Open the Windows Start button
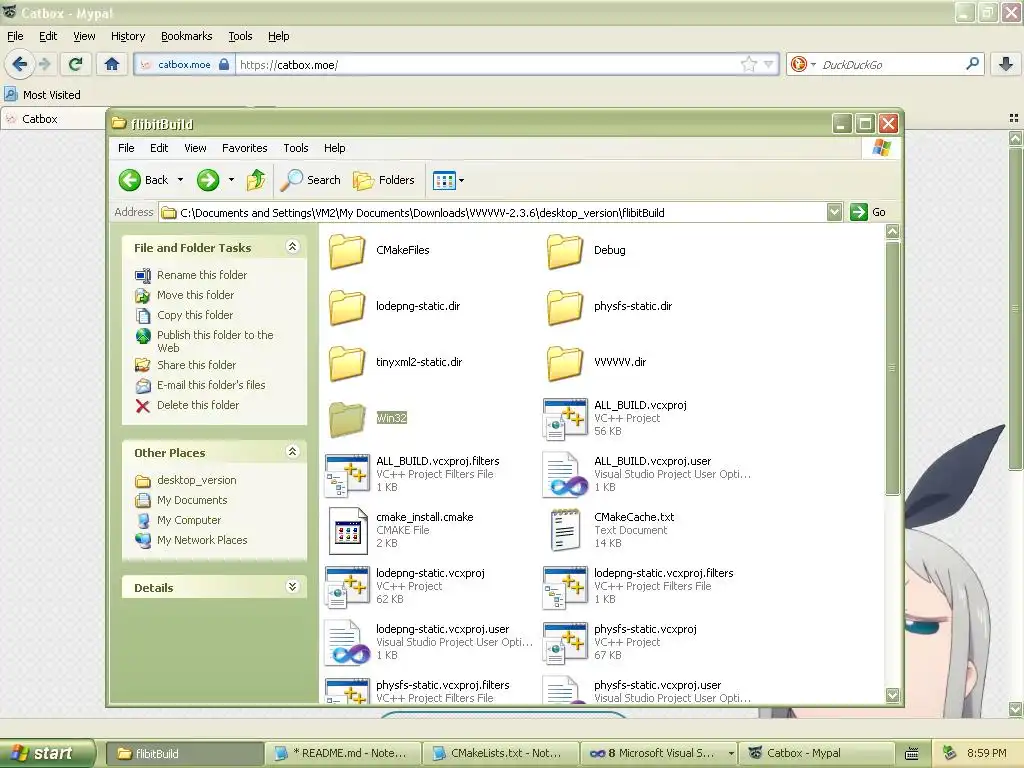 tap(47, 753)
